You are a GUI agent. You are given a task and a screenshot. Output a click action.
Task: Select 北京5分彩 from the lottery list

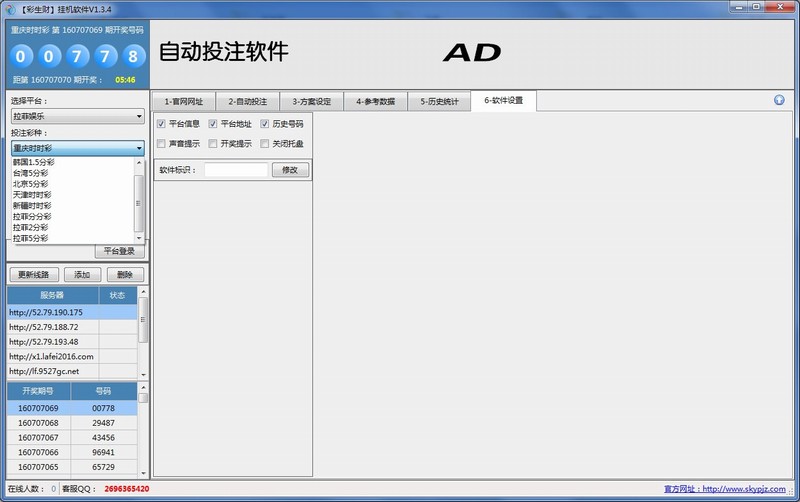31,184
